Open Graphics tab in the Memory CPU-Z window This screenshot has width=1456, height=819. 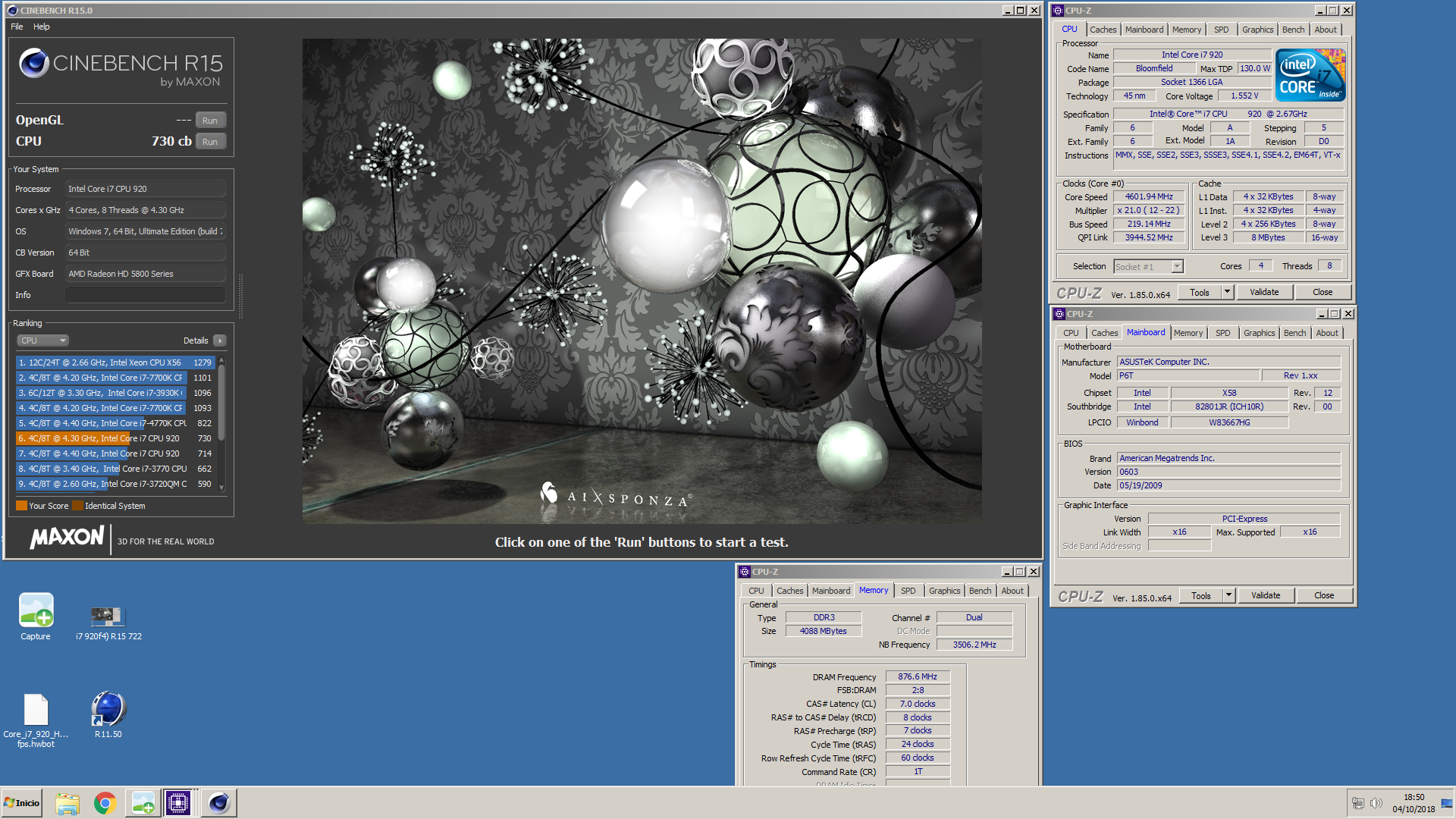(x=945, y=591)
